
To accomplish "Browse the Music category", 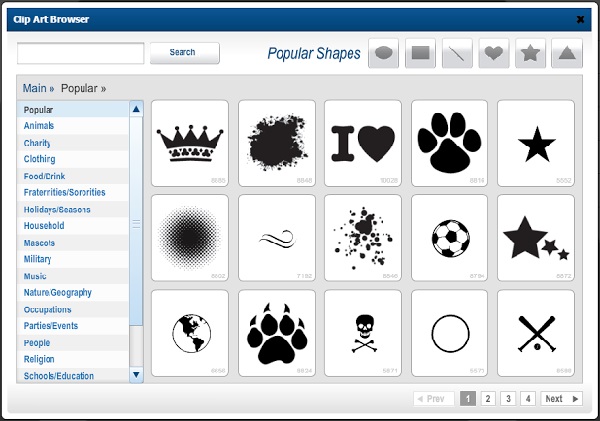I will [35, 276].
